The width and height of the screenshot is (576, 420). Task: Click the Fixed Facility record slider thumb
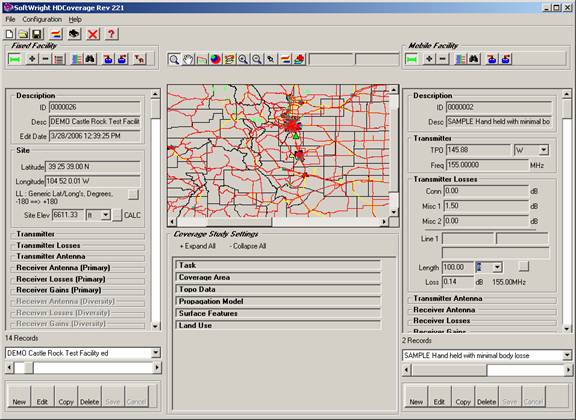tap(28, 367)
